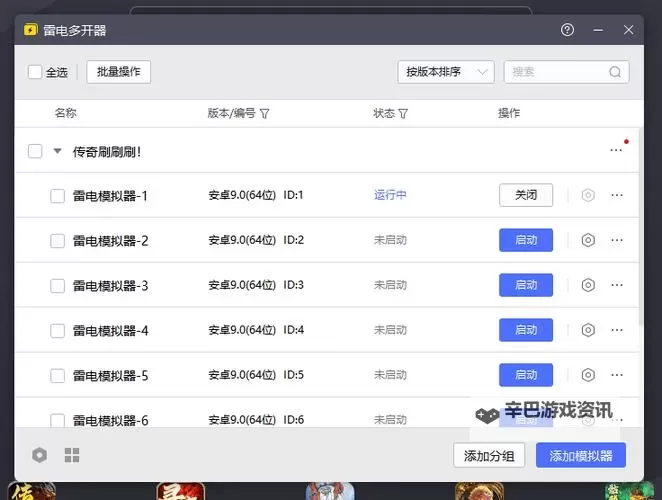The image size is (662, 500).
Task: Select checkbox for 雷电模拟器-6
Action: tap(57, 420)
